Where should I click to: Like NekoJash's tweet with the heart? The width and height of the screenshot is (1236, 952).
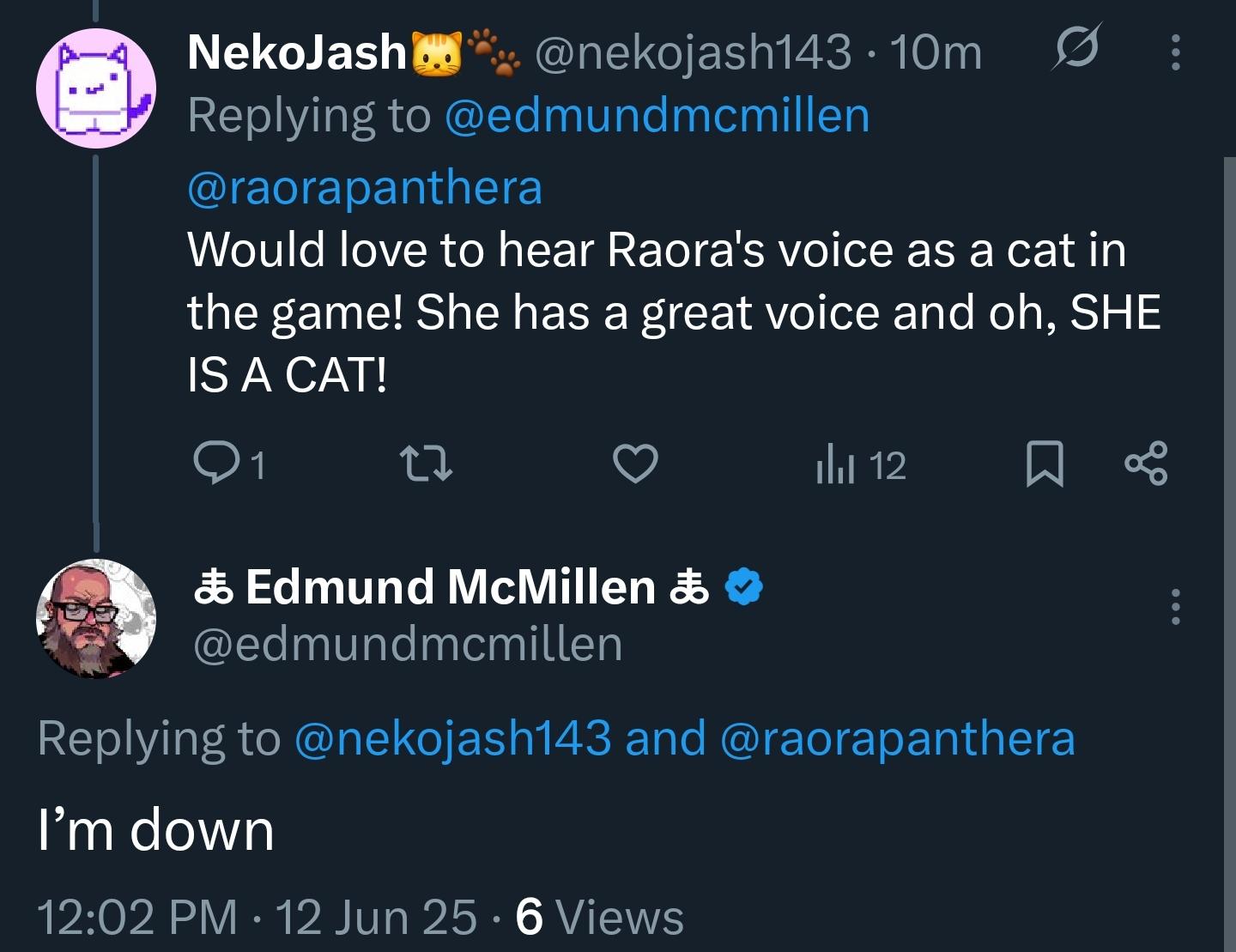(x=635, y=464)
